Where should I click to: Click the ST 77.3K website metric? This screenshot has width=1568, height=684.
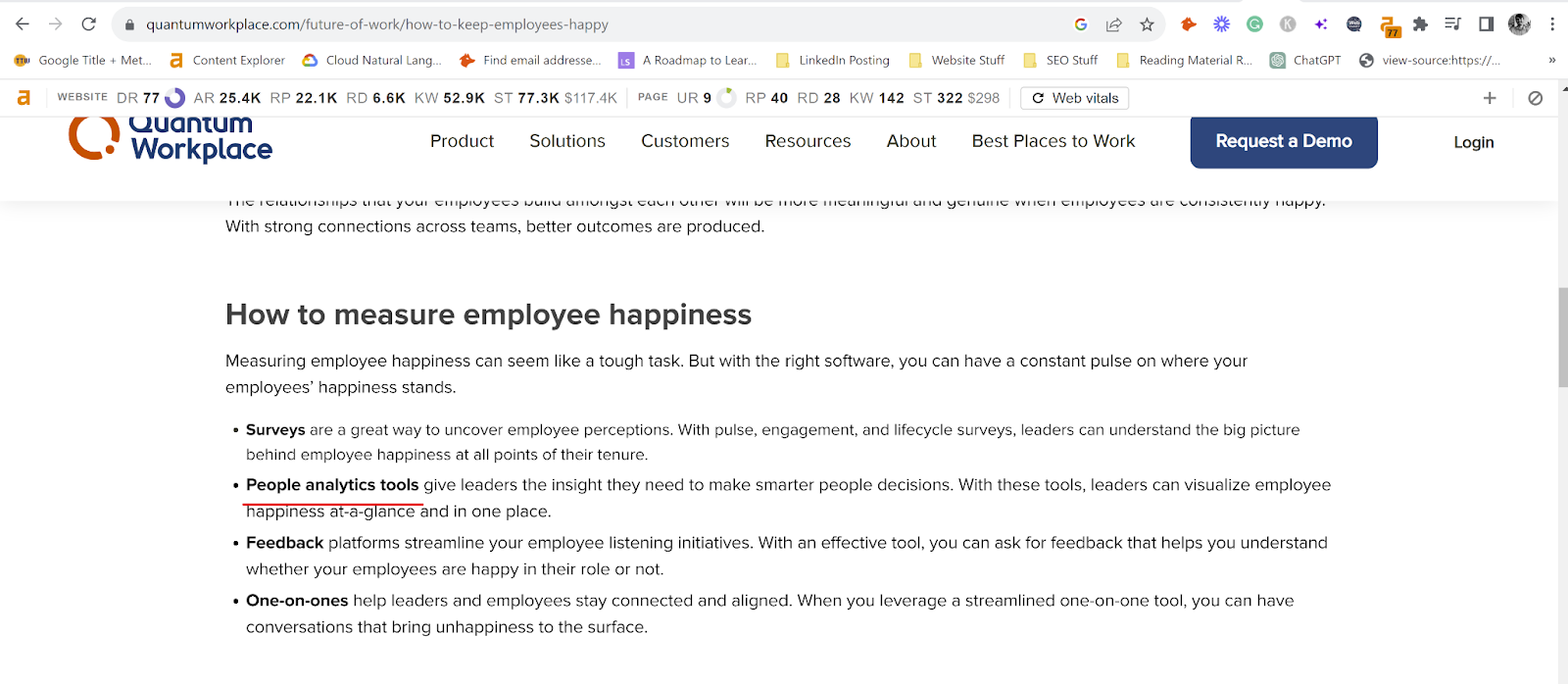(x=556, y=98)
